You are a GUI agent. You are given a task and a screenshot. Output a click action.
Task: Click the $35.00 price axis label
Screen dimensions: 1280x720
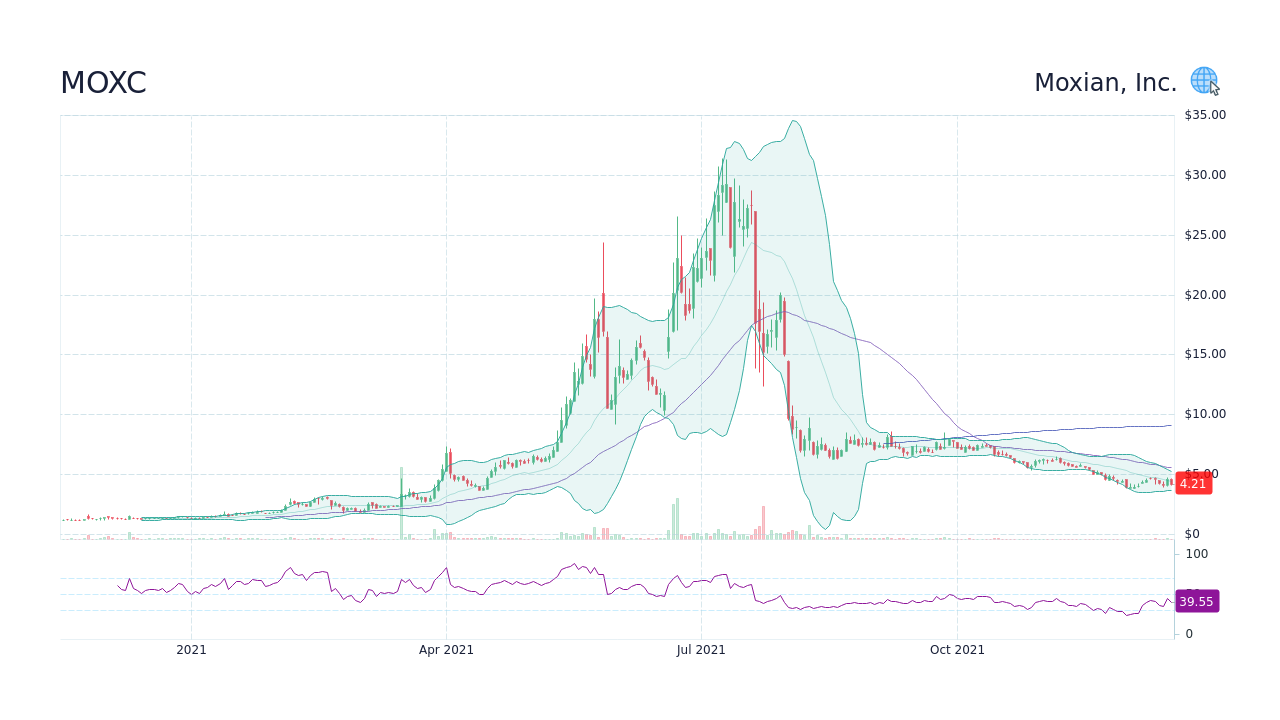tap(1205, 115)
